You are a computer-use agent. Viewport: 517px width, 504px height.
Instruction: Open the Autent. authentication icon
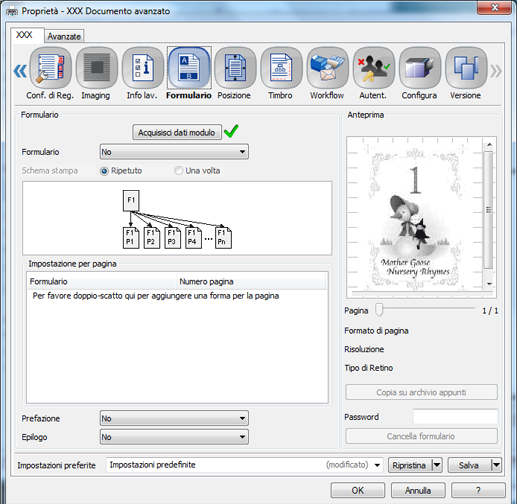(374, 68)
